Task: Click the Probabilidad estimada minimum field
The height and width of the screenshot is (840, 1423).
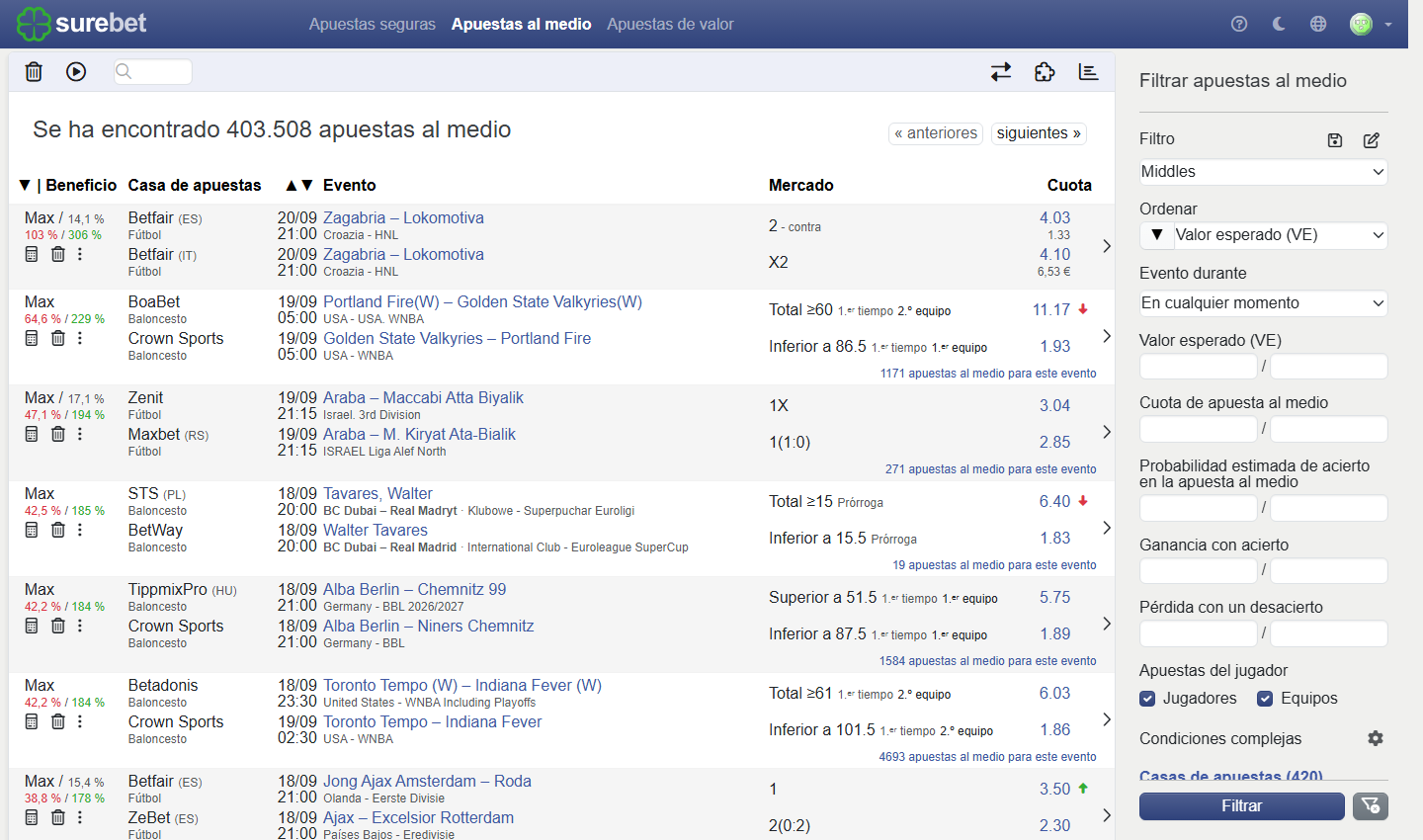Action: 1198,508
